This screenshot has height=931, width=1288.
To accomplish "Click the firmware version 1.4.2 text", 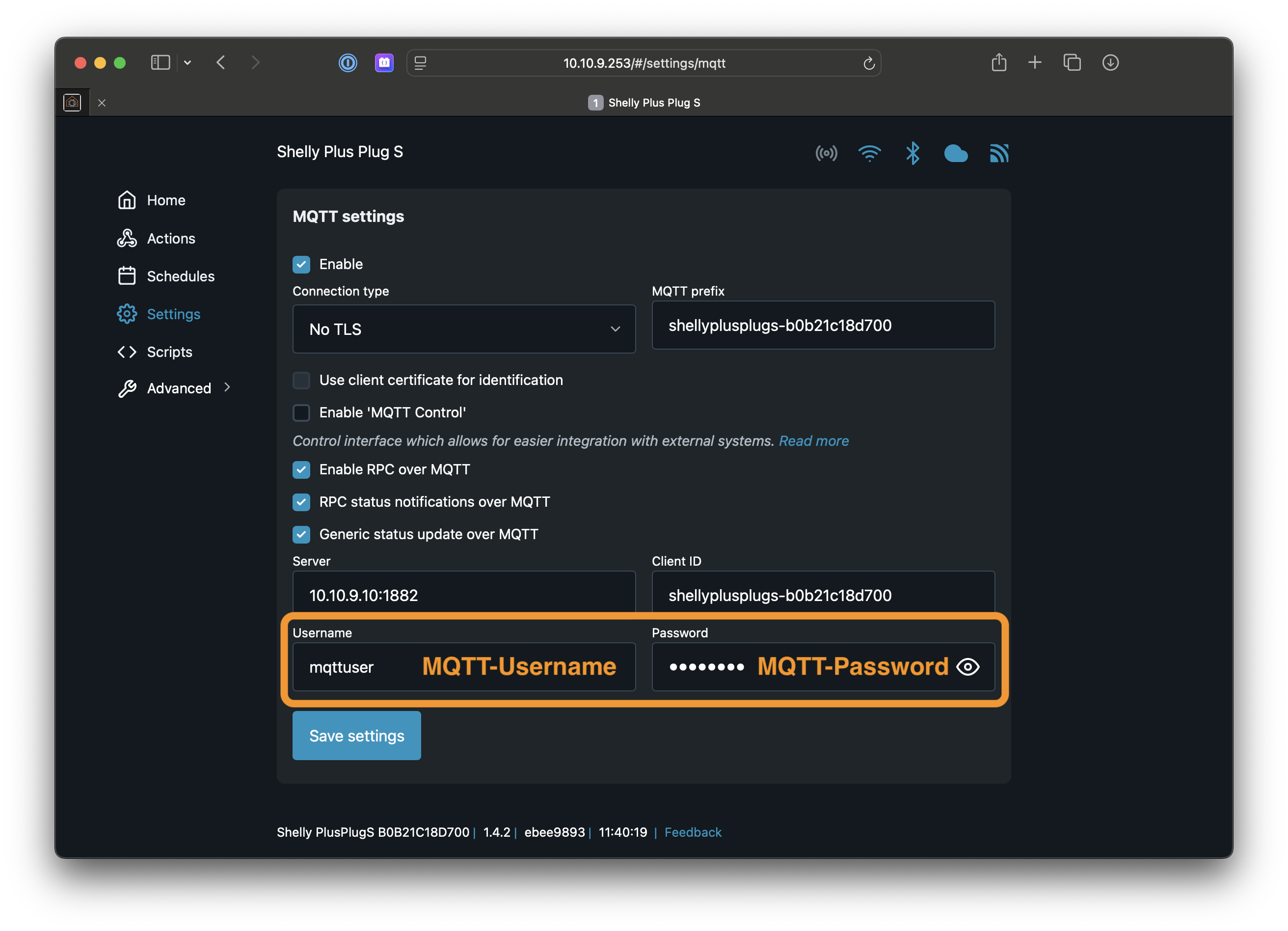I will (x=496, y=833).
